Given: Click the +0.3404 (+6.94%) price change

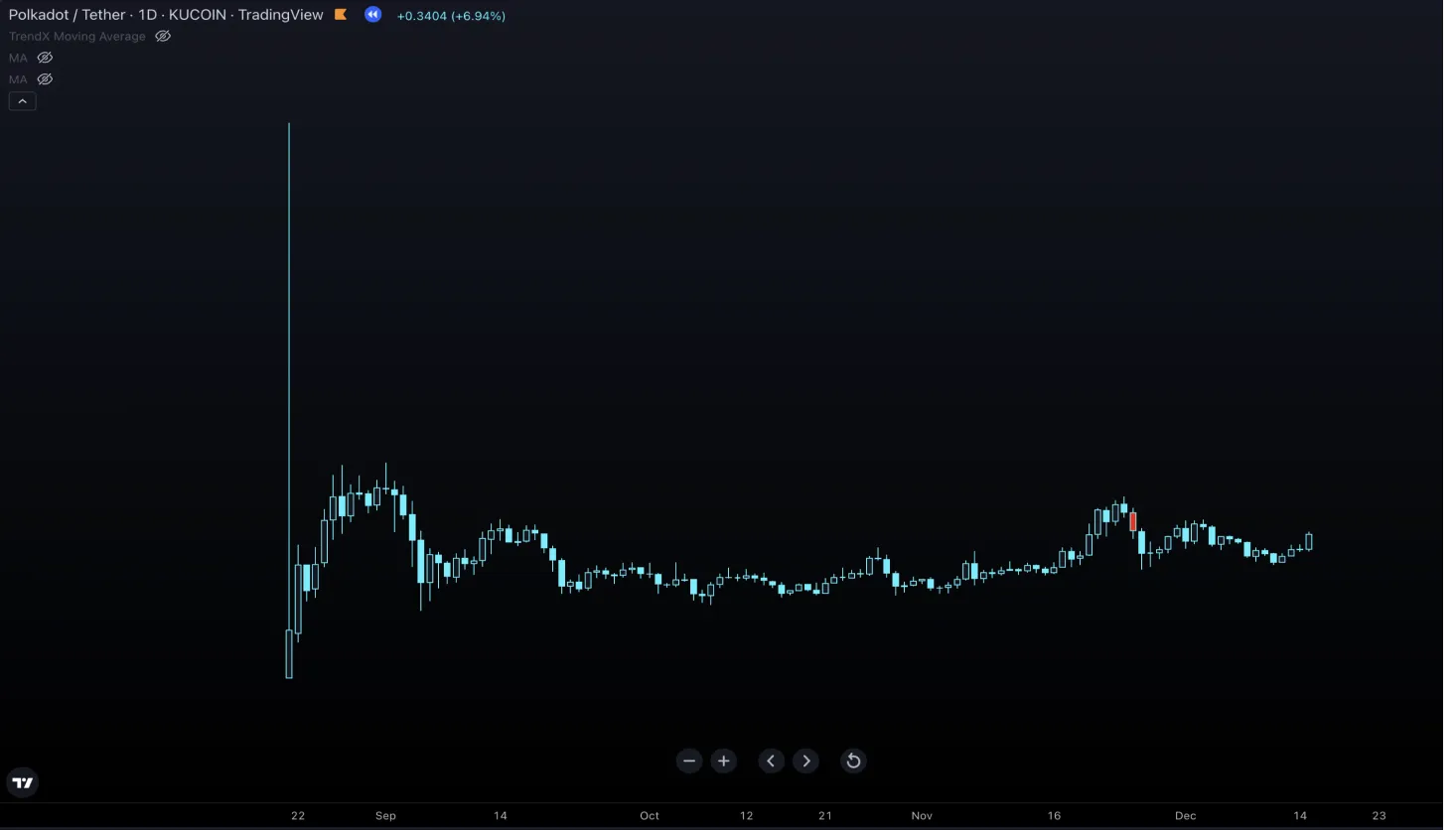Looking at the screenshot, I should click(451, 16).
